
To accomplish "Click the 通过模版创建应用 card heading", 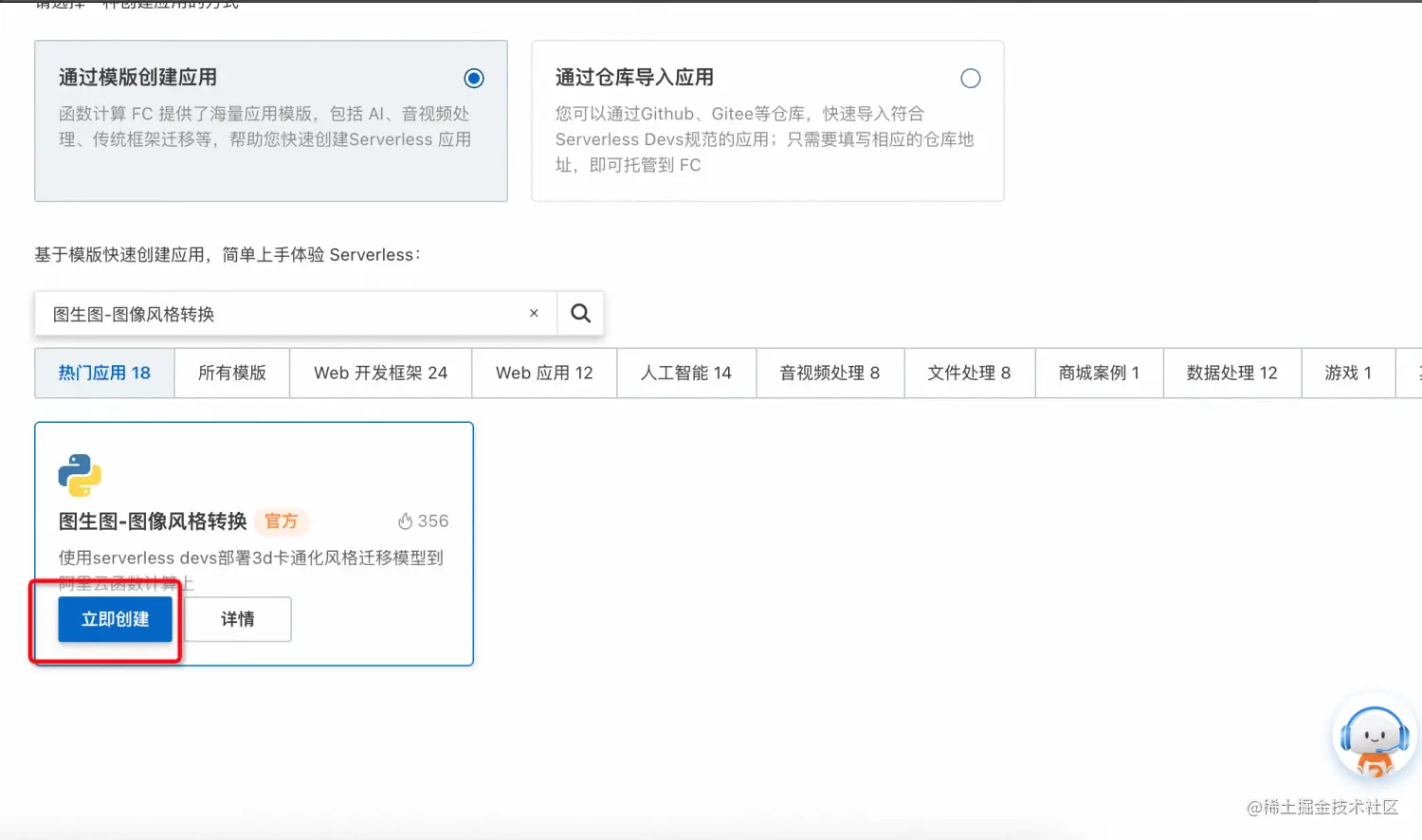I will click(137, 77).
